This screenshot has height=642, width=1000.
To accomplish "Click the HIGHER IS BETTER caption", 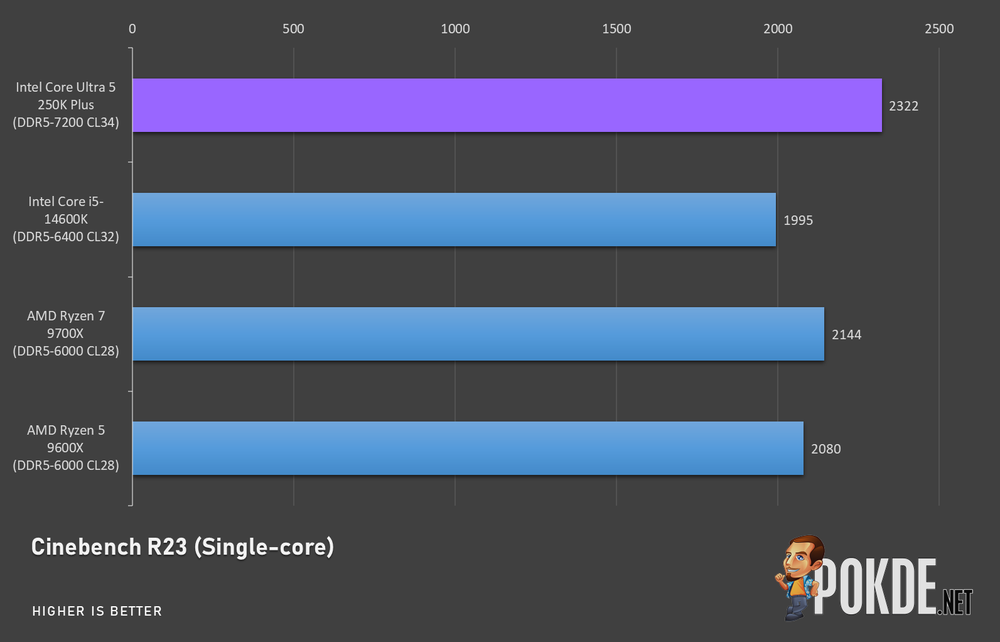I will coord(97,611).
